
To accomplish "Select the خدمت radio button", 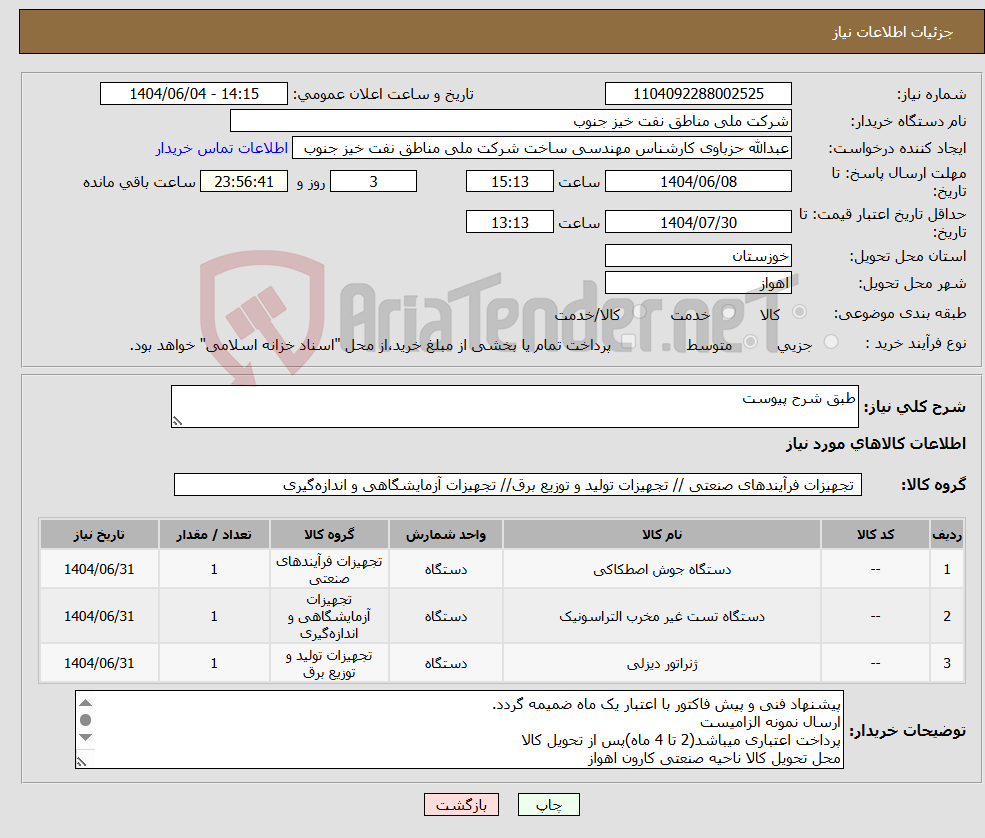I will pyautogui.click(x=729, y=312).
